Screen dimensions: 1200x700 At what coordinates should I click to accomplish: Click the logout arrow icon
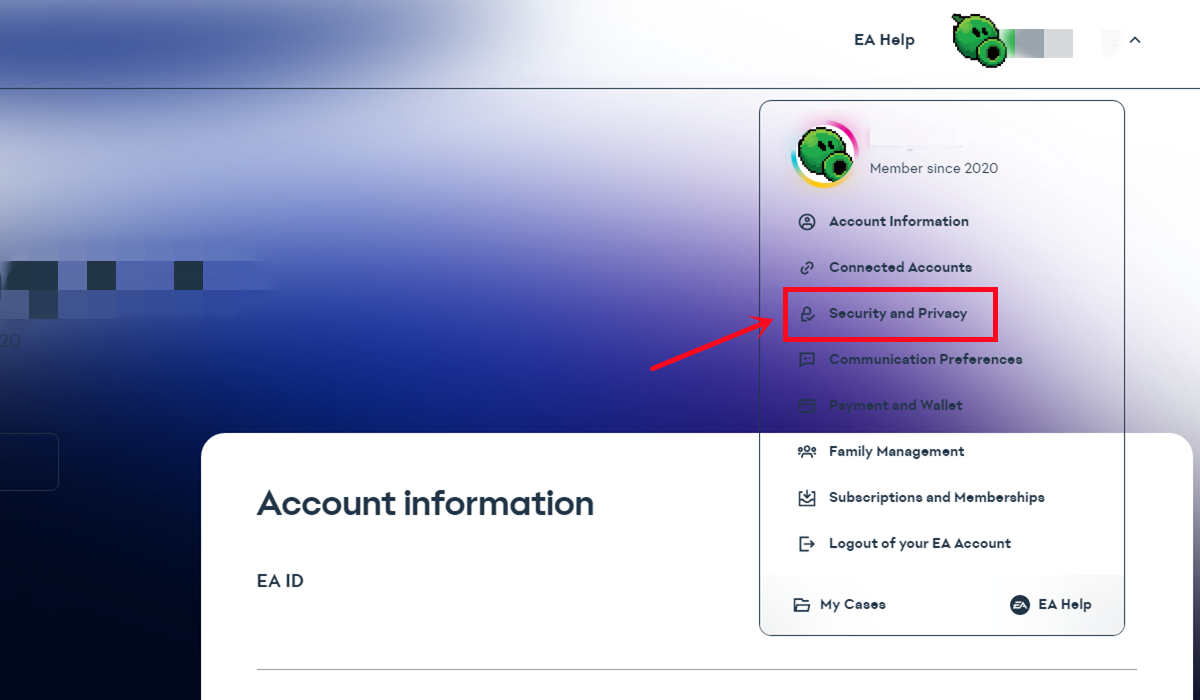[807, 544]
